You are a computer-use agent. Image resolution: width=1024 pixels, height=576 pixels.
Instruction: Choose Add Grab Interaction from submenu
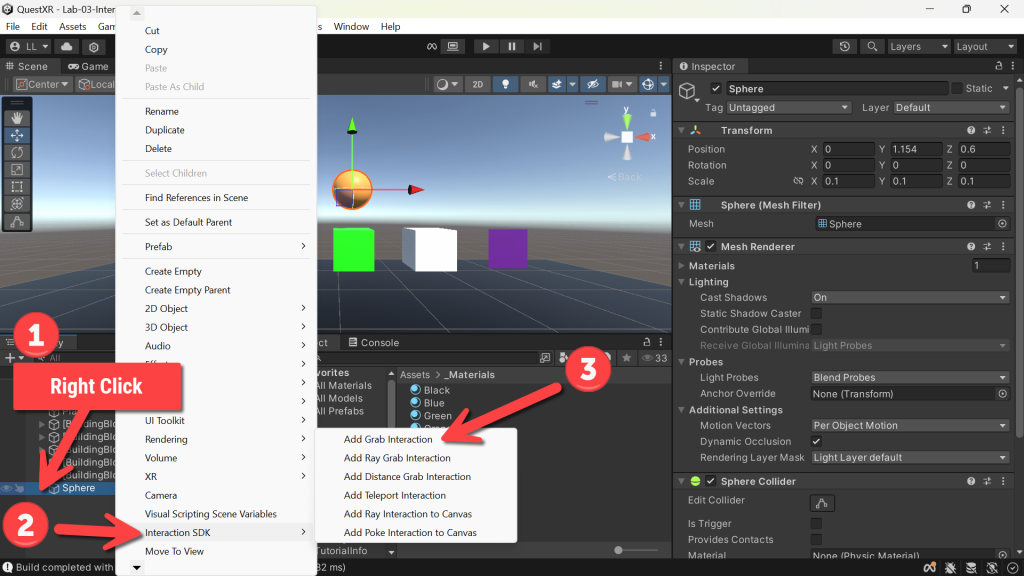pyautogui.click(x=388, y=440)
